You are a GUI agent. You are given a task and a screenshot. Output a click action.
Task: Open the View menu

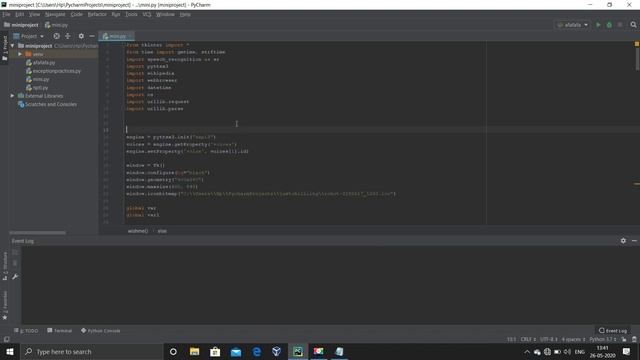click(x=34, y=14)
